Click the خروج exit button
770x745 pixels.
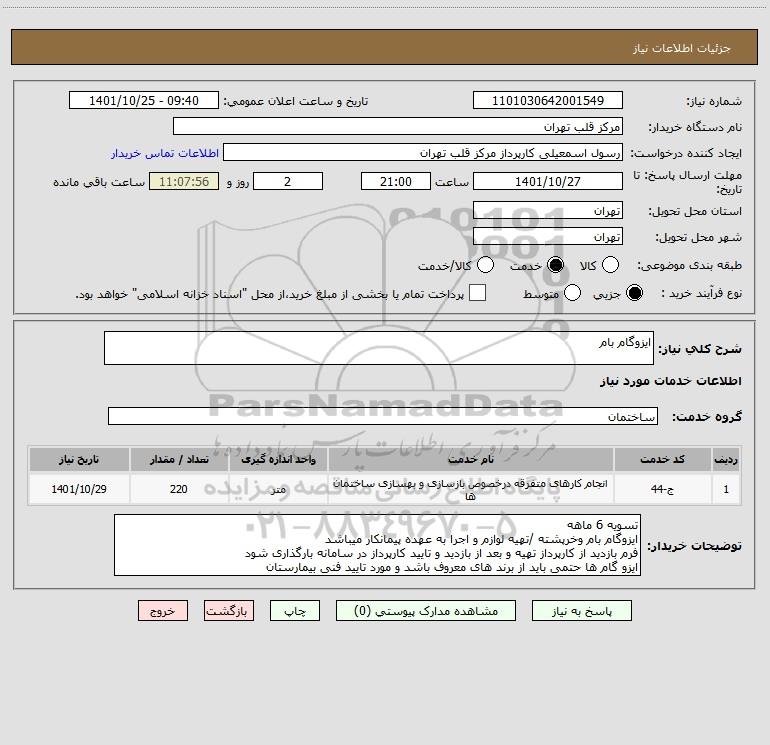click(163, 610)
